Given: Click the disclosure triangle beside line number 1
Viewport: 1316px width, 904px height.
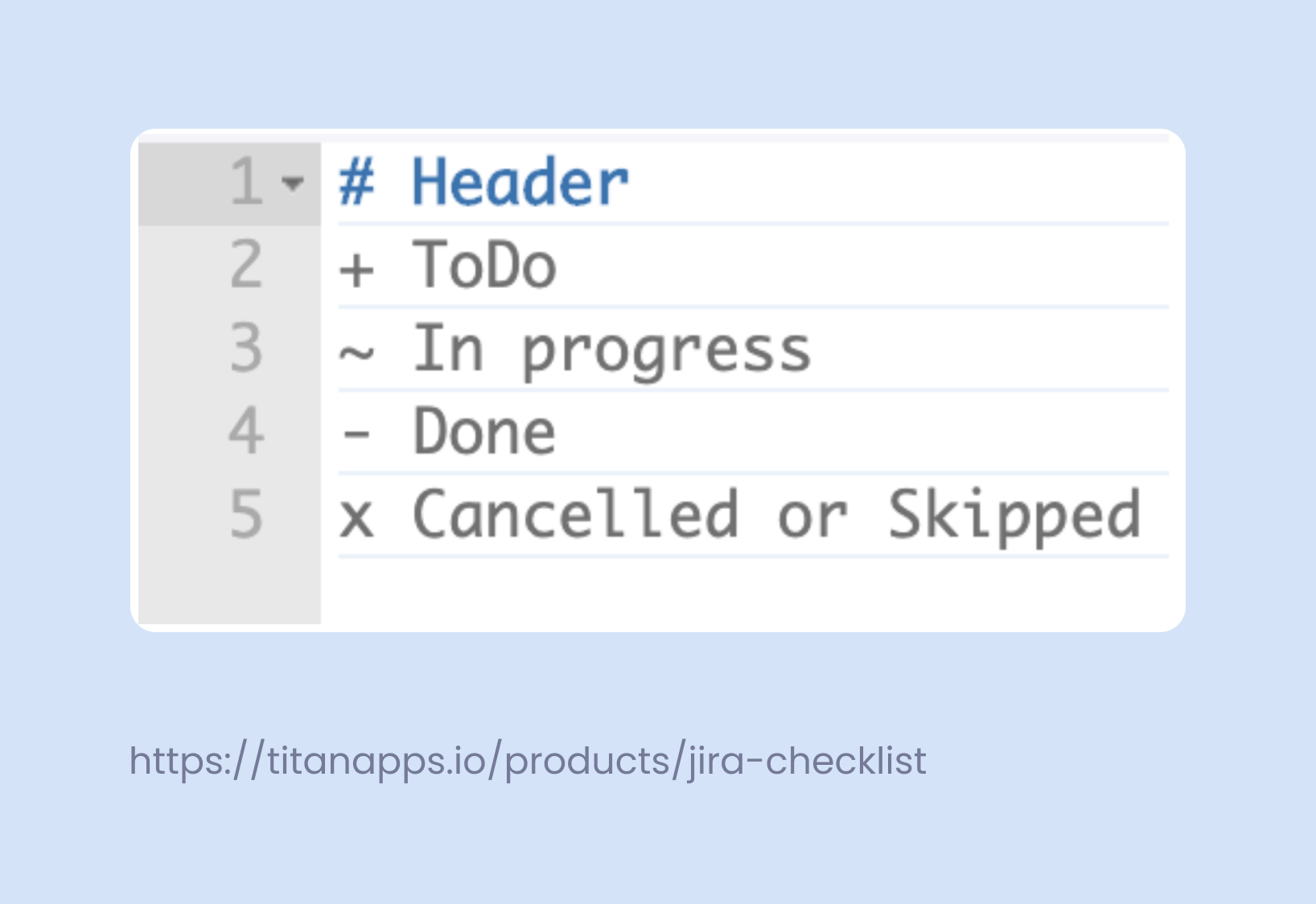Looking at the screenshot, I should (294, 183).
